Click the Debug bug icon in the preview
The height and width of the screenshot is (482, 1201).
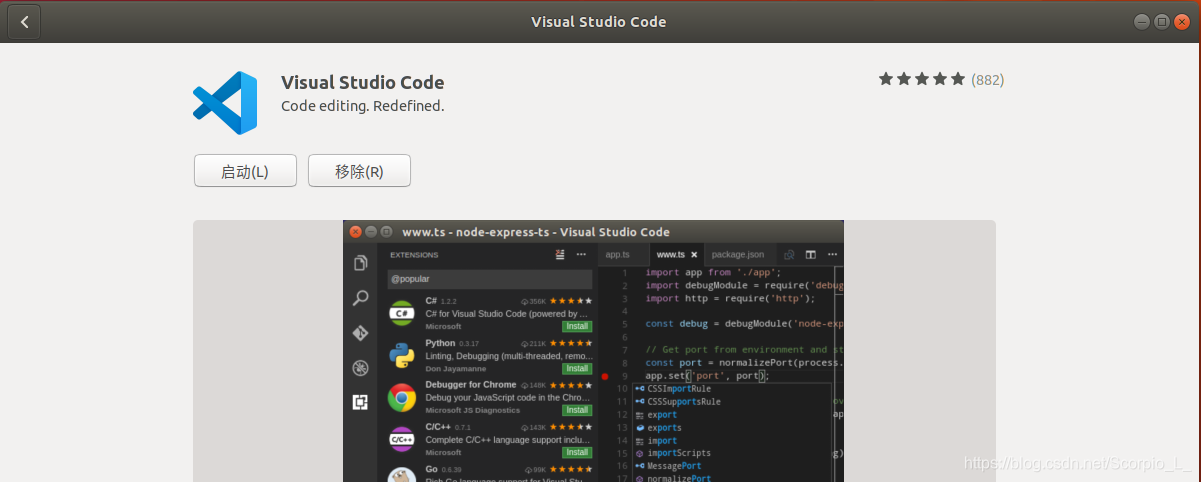tap(360, 368)
